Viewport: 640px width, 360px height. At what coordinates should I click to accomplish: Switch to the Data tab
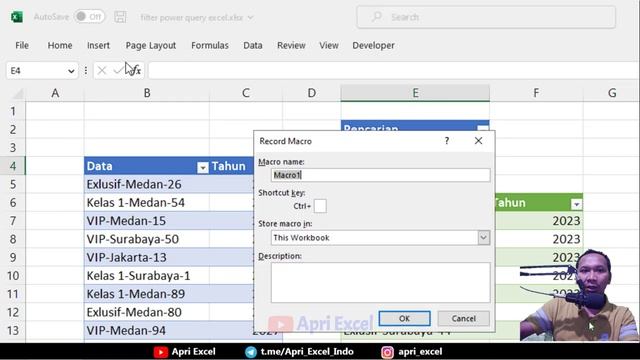253,45
